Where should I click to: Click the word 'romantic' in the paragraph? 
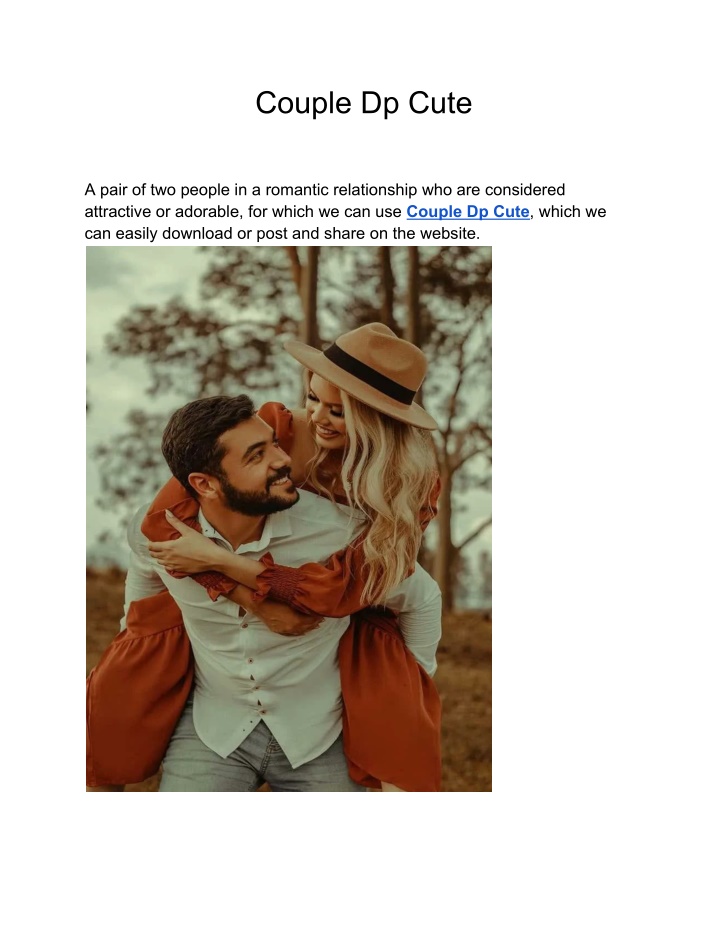[x=296, y=190]
